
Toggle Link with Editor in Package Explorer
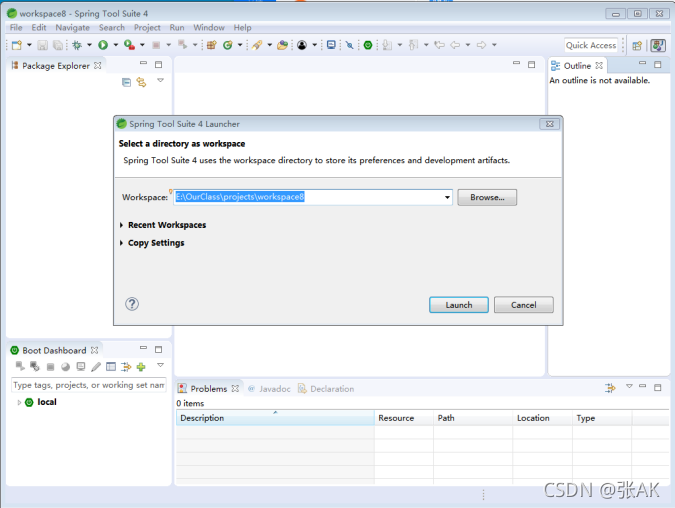point(141,82)
